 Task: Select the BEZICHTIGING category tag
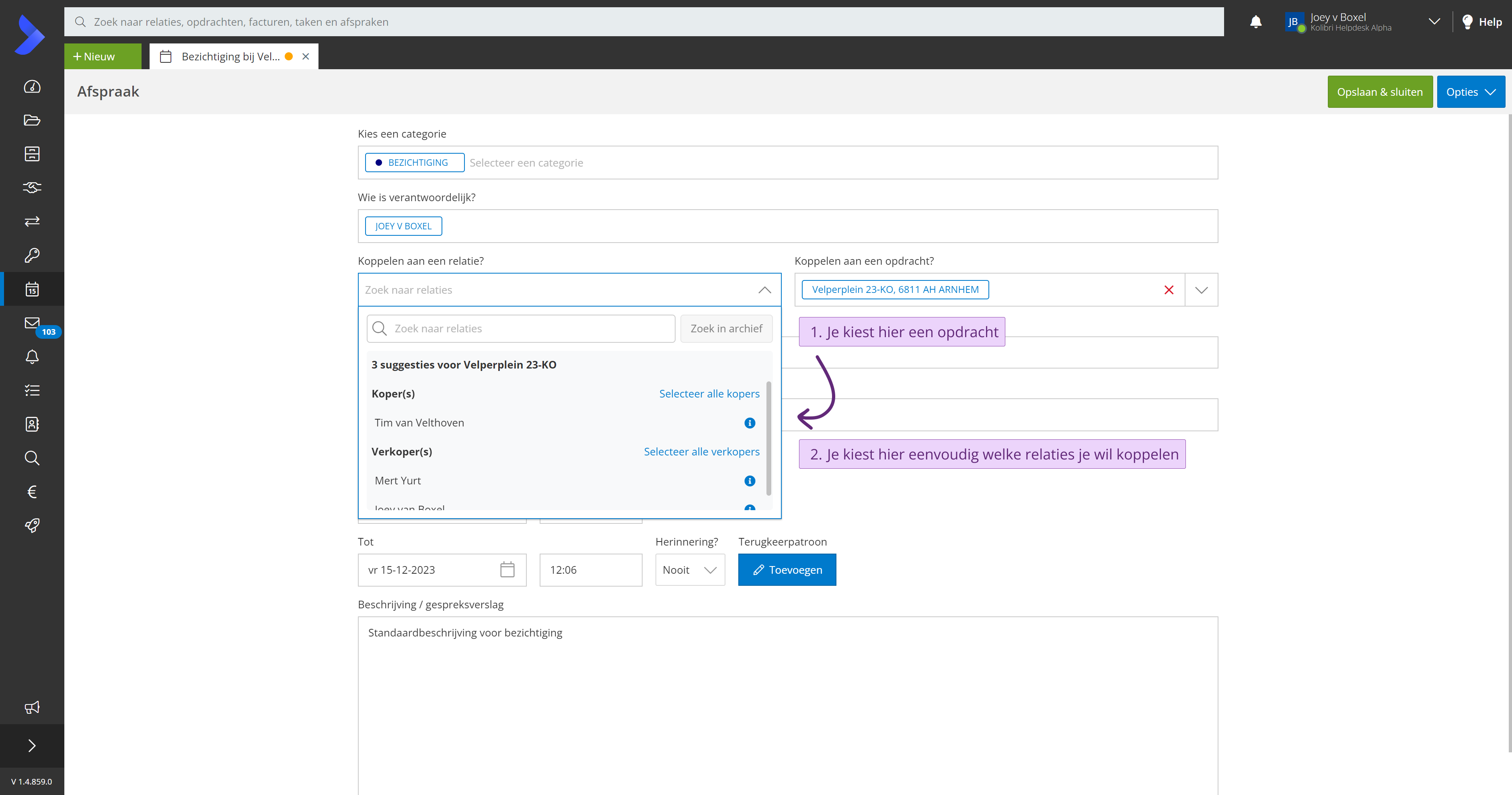(414, 163)
